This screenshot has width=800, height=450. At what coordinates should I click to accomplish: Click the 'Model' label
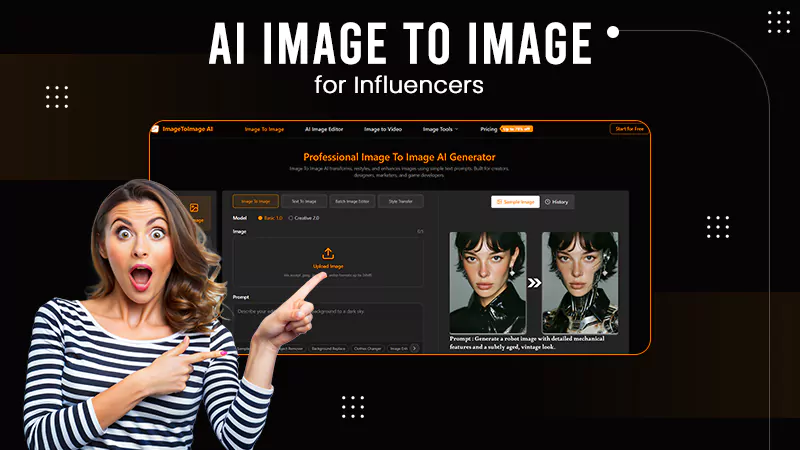point(240,218)
